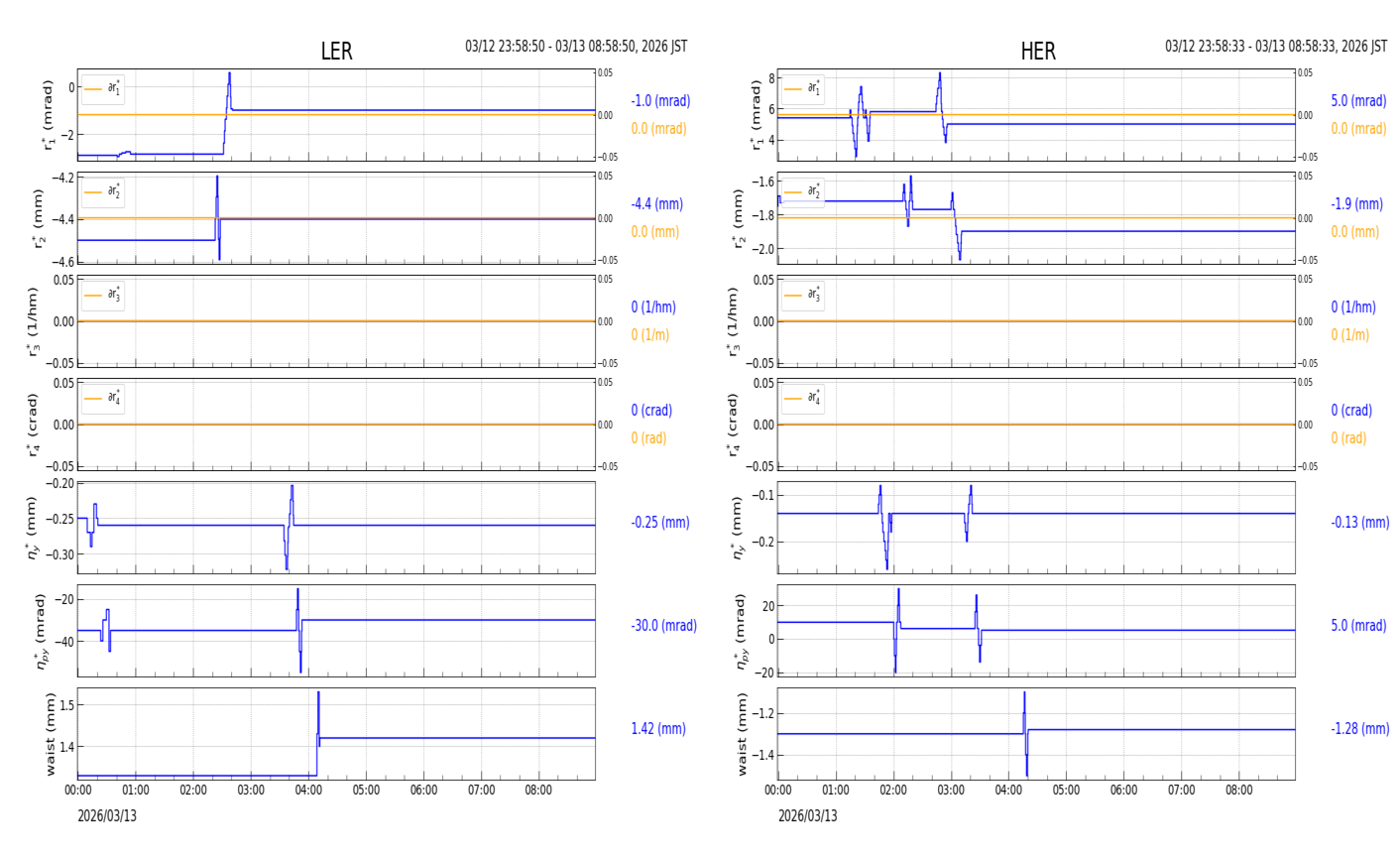This screenshot has height=857, width=1400.
Task: Click LER value "-4.4 (mm)"
Action: 656,204
